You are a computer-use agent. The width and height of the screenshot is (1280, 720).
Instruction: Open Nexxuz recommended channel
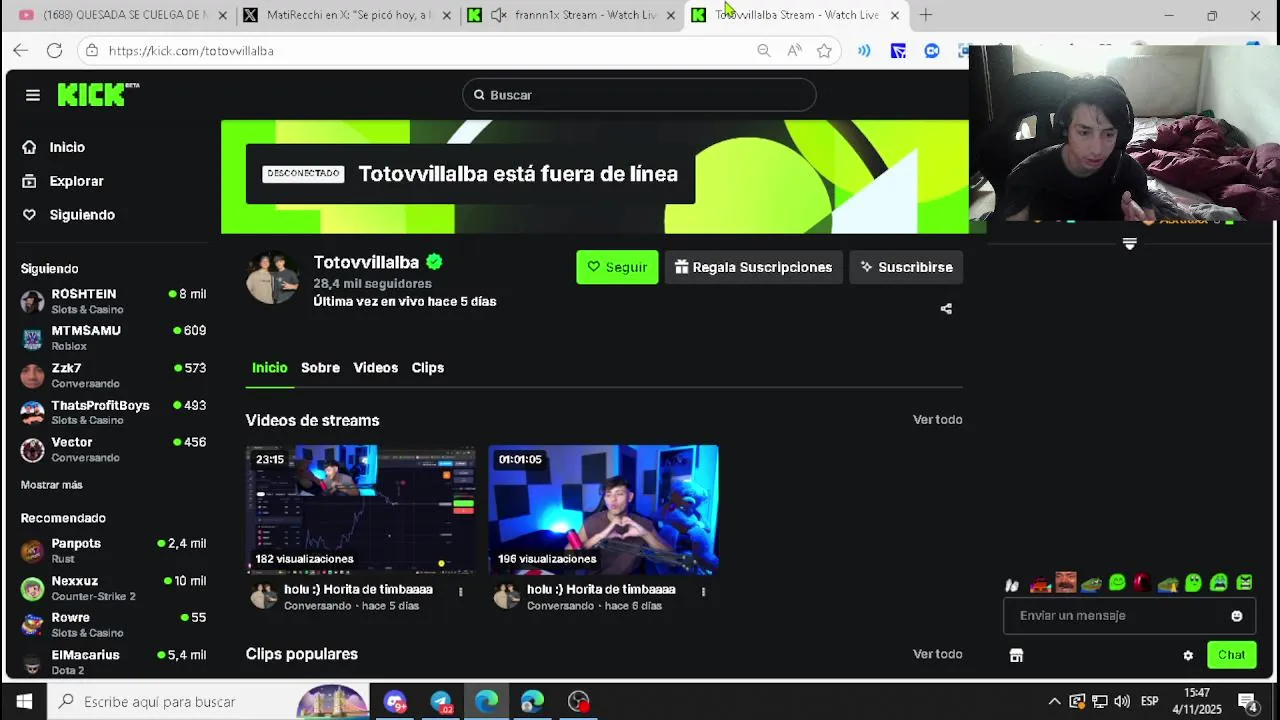pyautogui.click(x=113, y=588)
